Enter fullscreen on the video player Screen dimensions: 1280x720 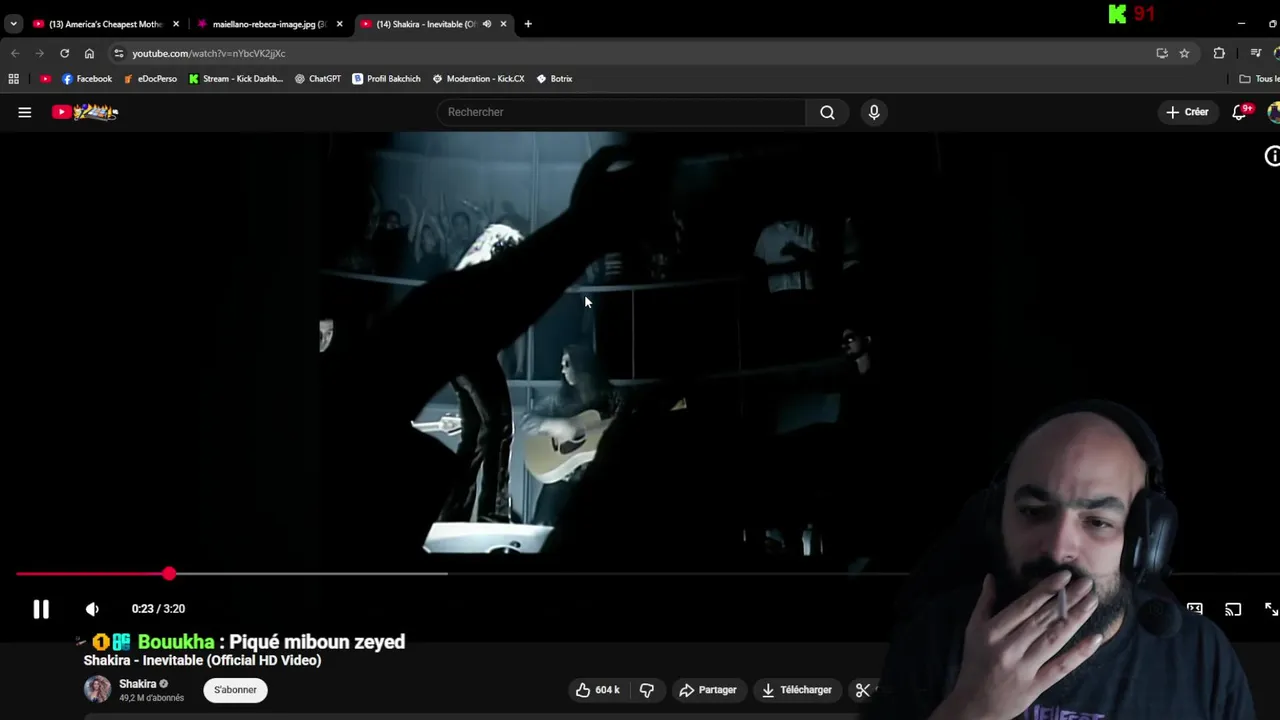(1271, 609)
